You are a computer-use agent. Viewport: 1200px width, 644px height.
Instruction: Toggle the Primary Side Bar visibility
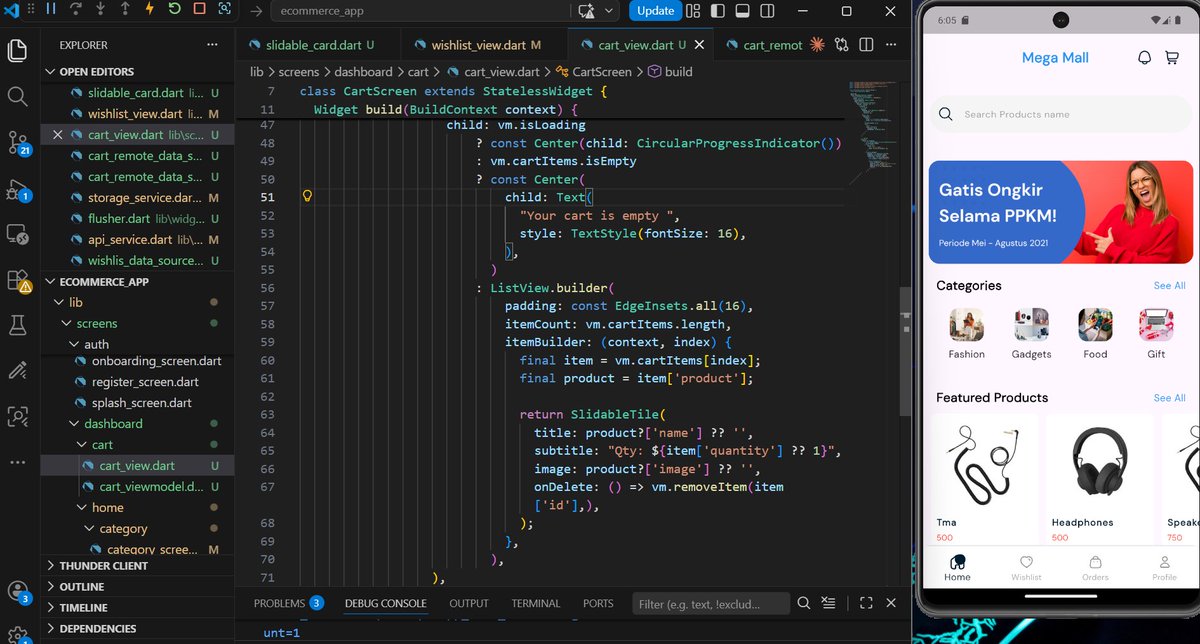coord(717,10)
